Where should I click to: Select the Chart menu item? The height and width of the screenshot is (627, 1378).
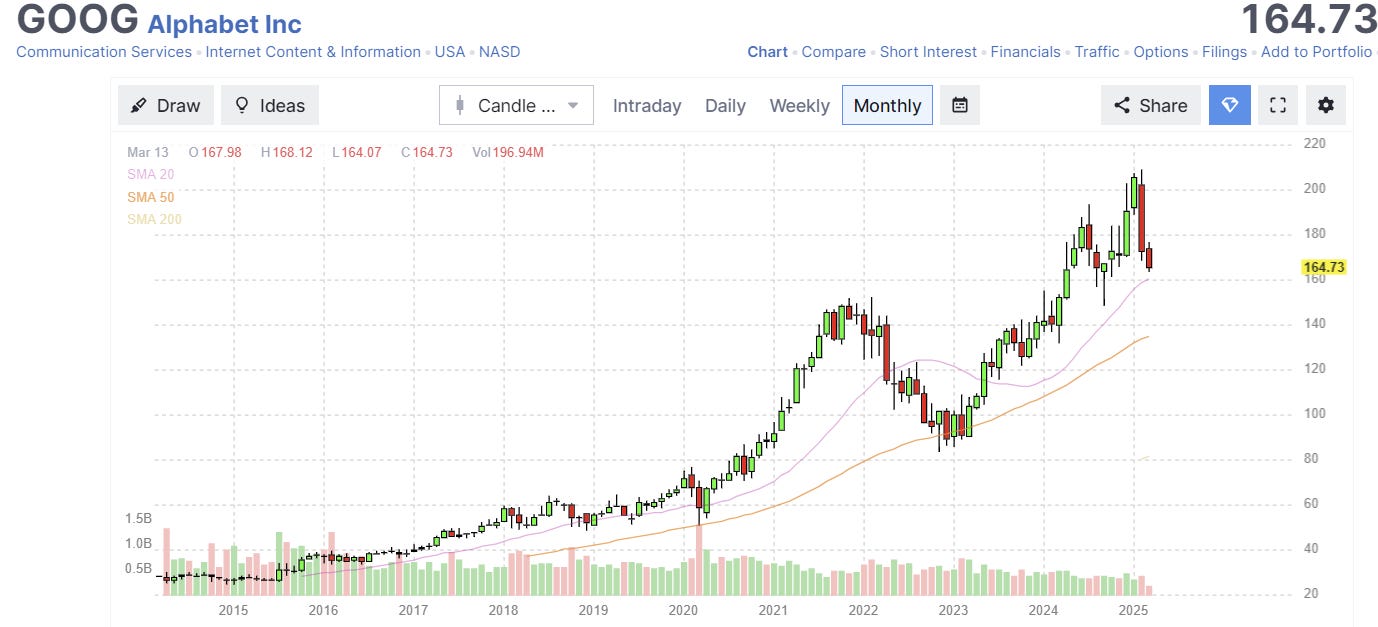click(768, 52)
